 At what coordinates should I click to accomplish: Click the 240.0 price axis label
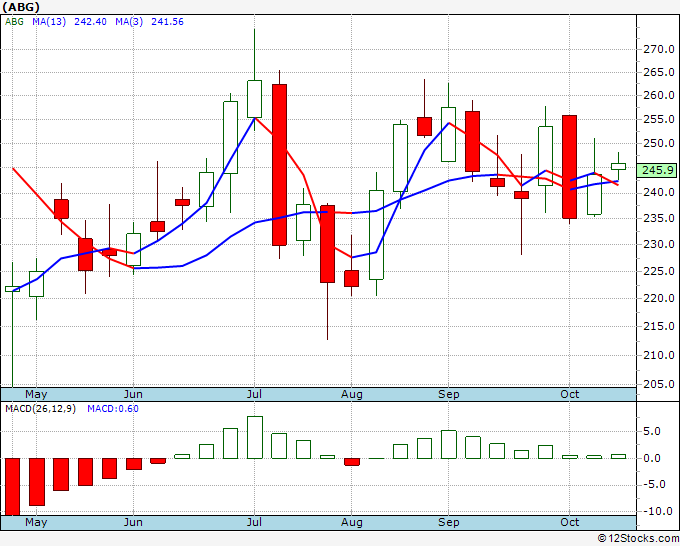pos(658,192)
